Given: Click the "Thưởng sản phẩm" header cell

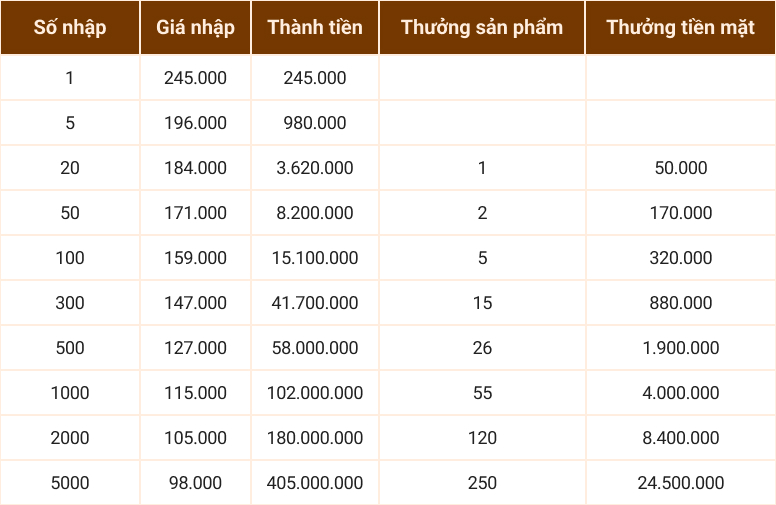Looking at the screenshot, I should (482, 27).
